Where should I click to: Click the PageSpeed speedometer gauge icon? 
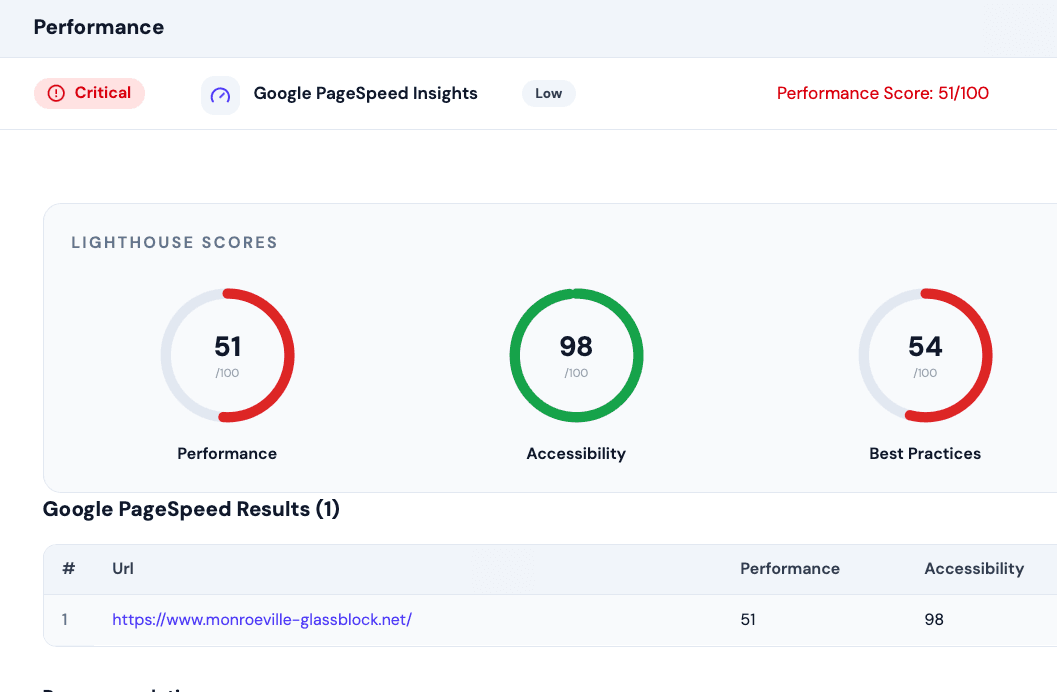click(x=220, y=95)
